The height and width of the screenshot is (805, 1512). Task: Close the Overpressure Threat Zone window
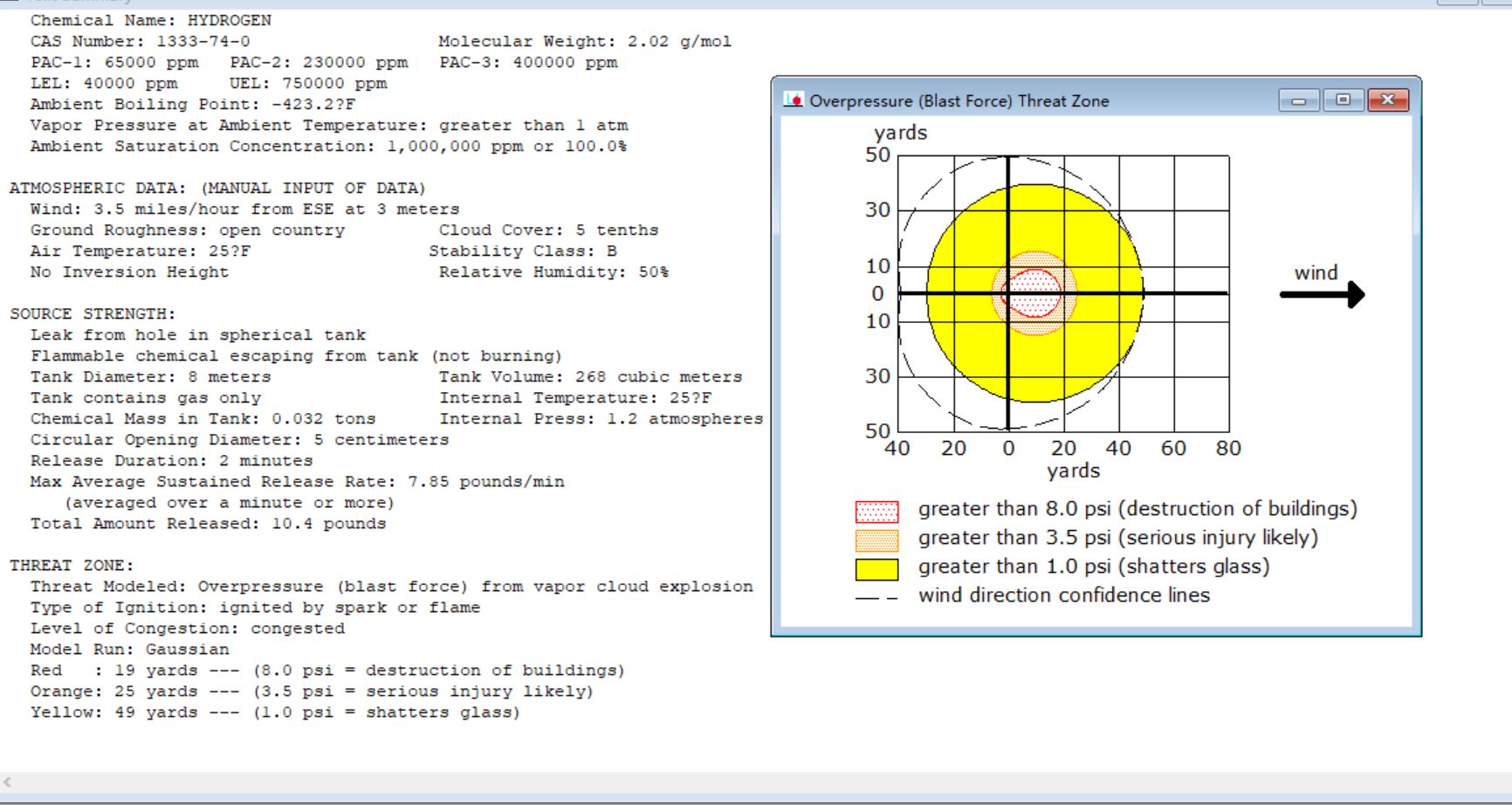[1388, 100]
